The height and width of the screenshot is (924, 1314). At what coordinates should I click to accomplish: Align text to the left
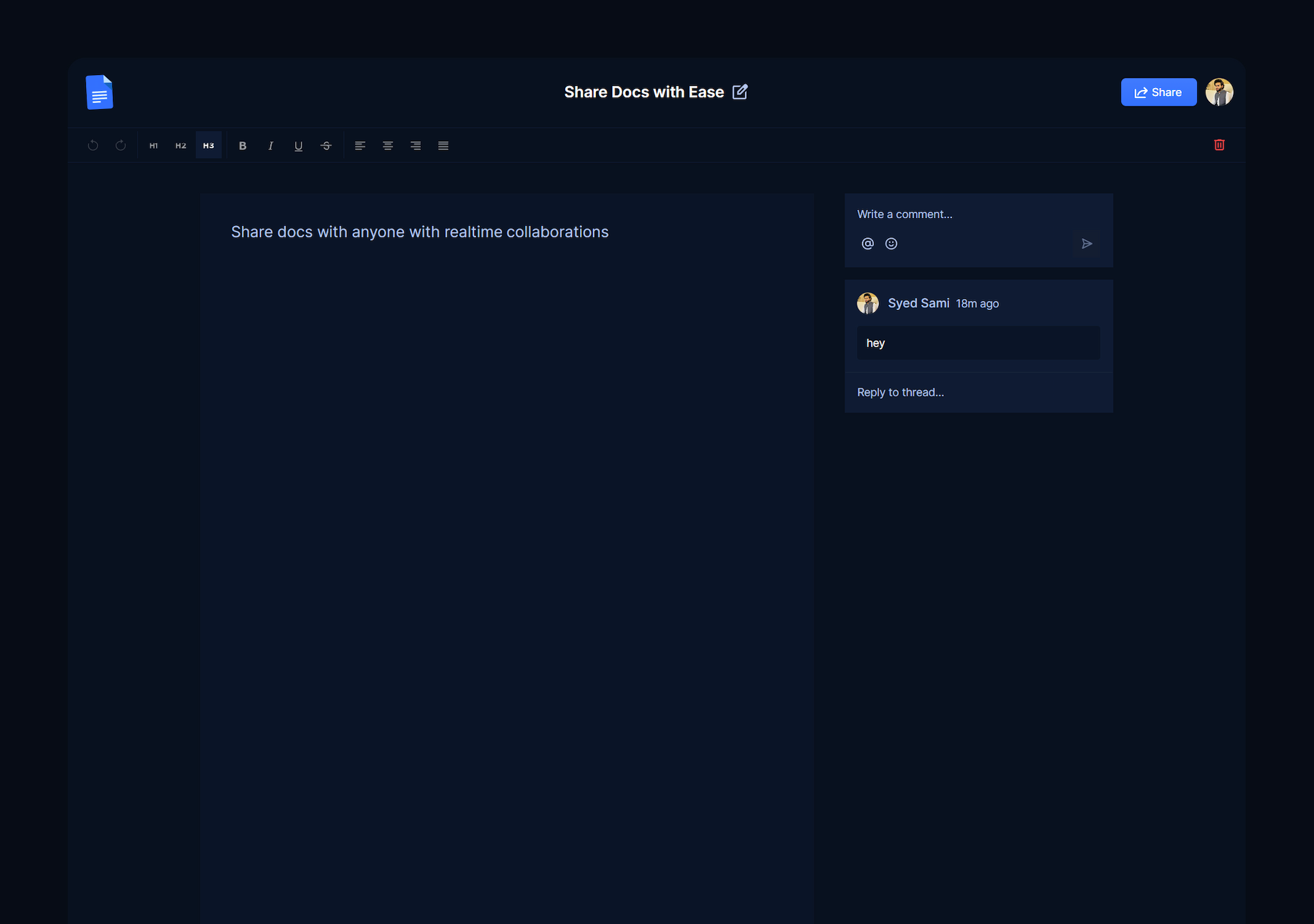[360, 146]
